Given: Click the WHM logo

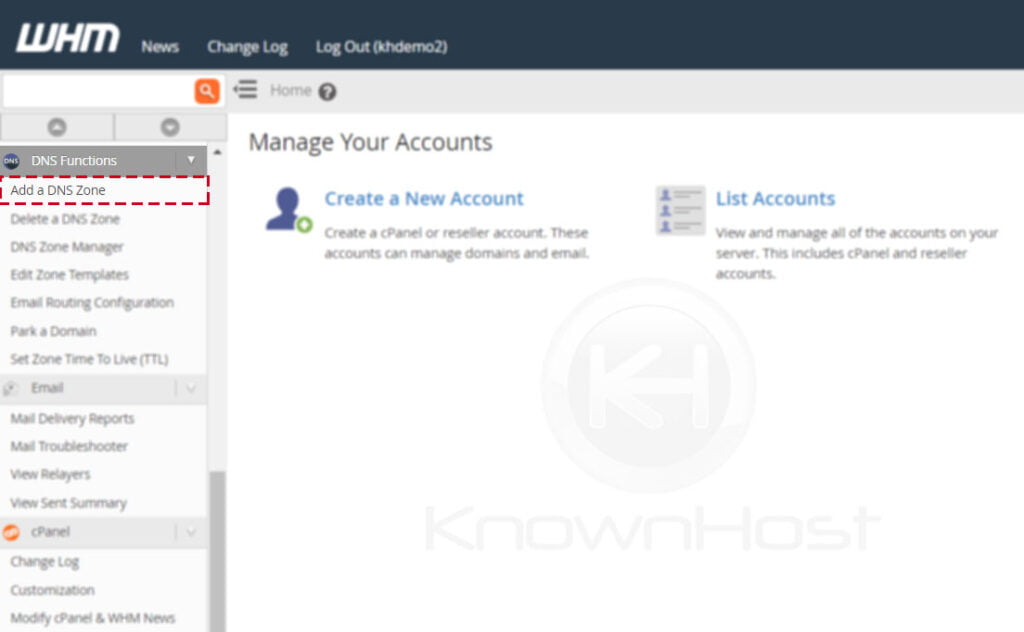Looking at the screenshot, I should point(68,38).
